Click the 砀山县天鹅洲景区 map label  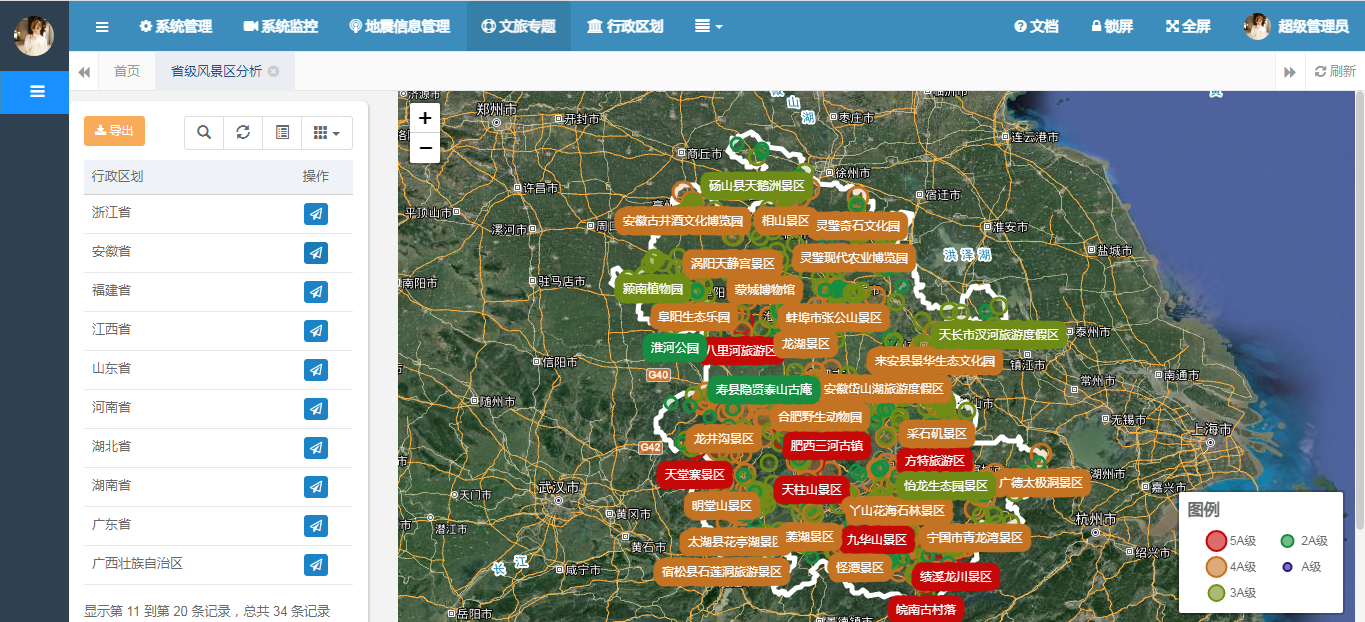757,186
